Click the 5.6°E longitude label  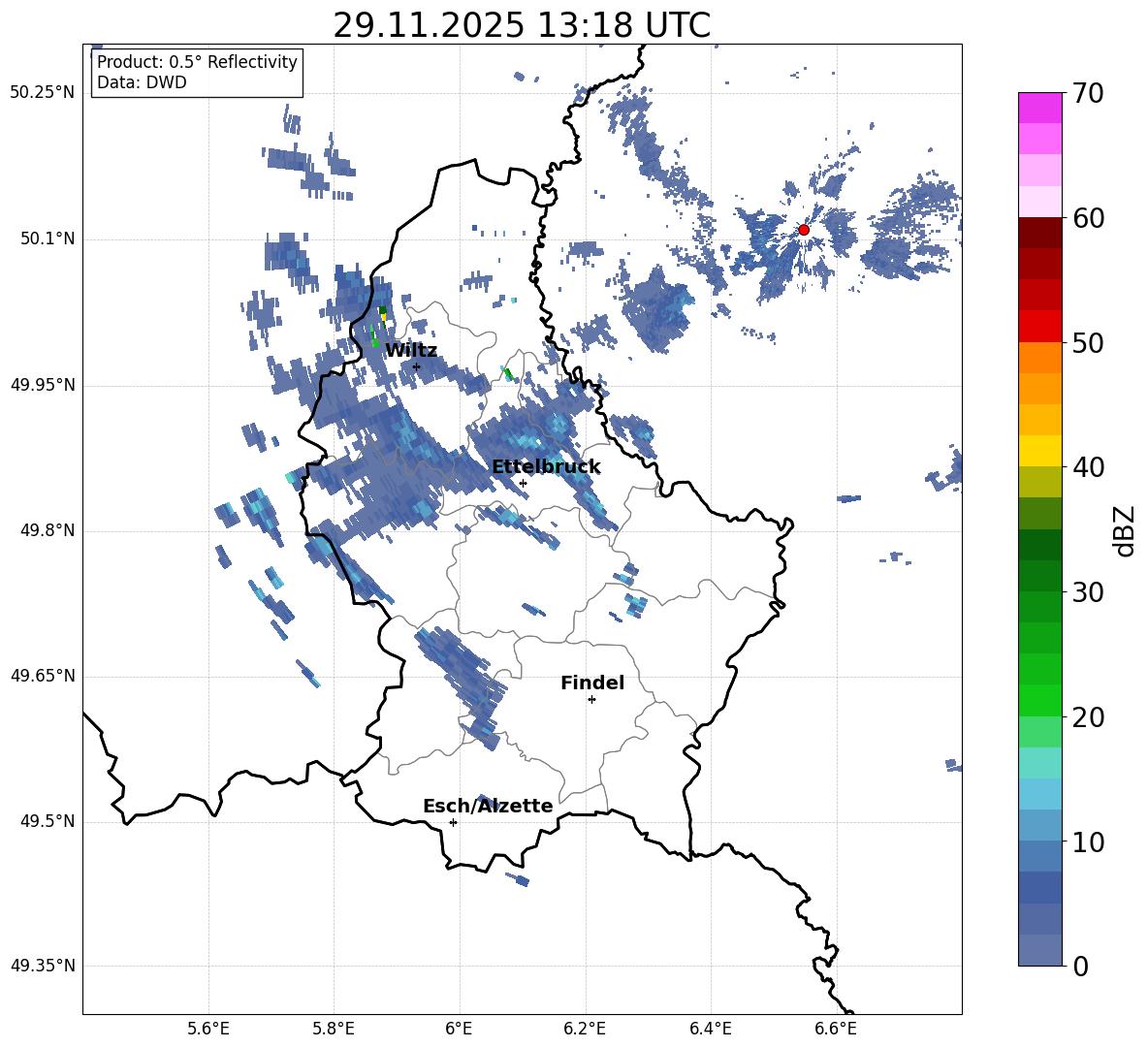208,1029
